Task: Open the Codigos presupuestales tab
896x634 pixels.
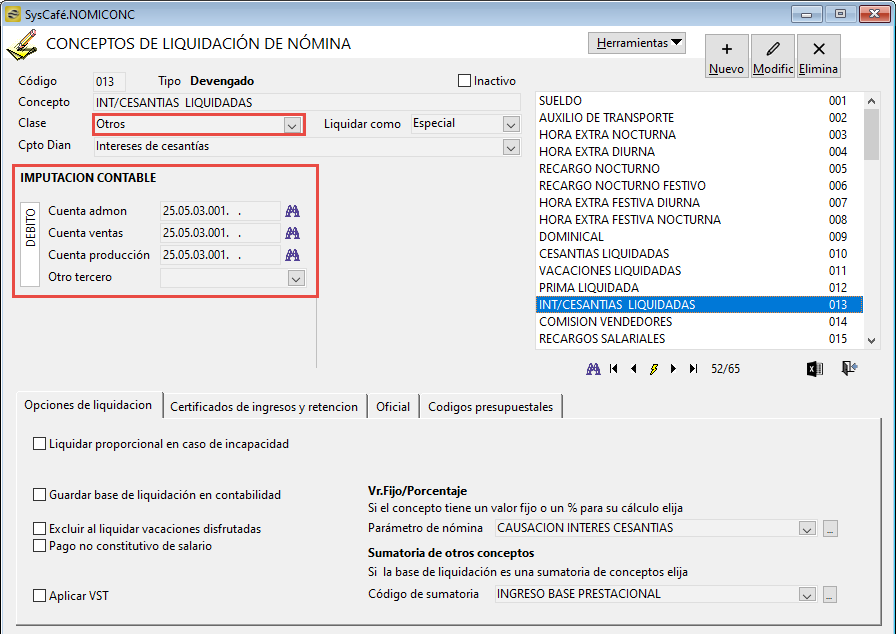Action: [x=490, y=407]
